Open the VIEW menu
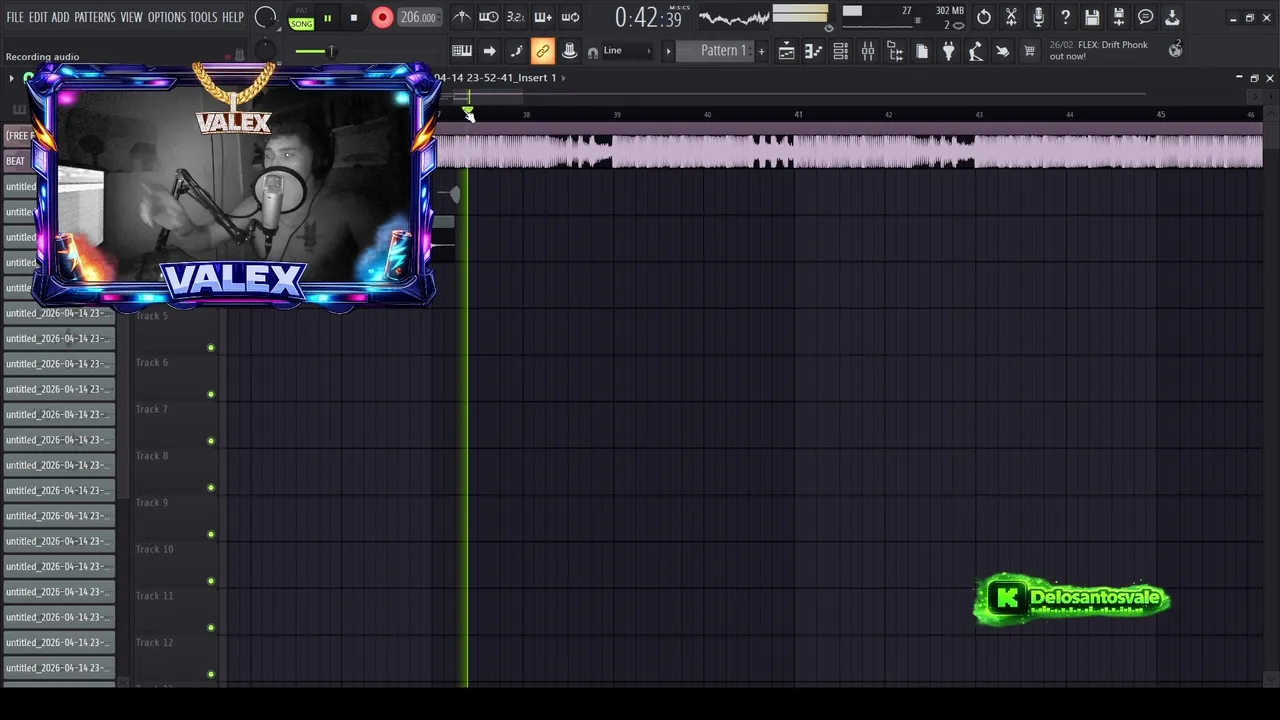The height and width of the screenshot is (720, 1280). (132, 18)
